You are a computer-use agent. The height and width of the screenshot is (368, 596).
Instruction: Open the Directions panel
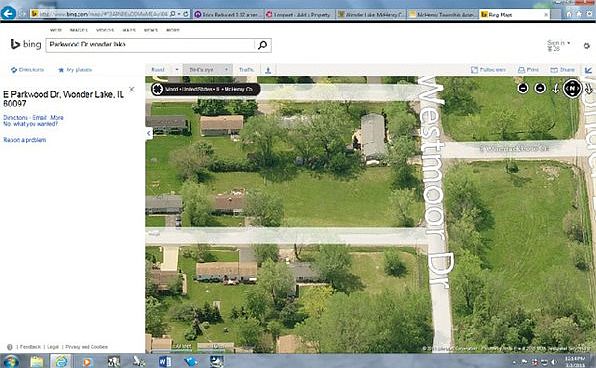point(28,70)
